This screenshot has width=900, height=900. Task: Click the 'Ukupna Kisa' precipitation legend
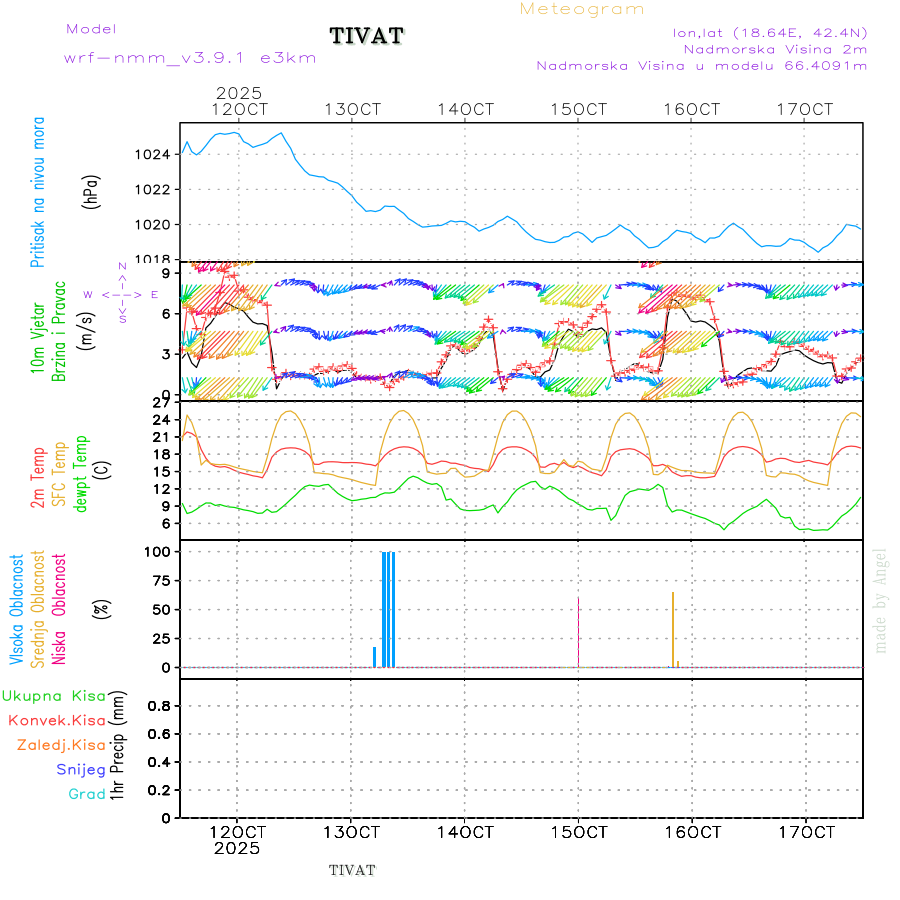click(54, 695)
